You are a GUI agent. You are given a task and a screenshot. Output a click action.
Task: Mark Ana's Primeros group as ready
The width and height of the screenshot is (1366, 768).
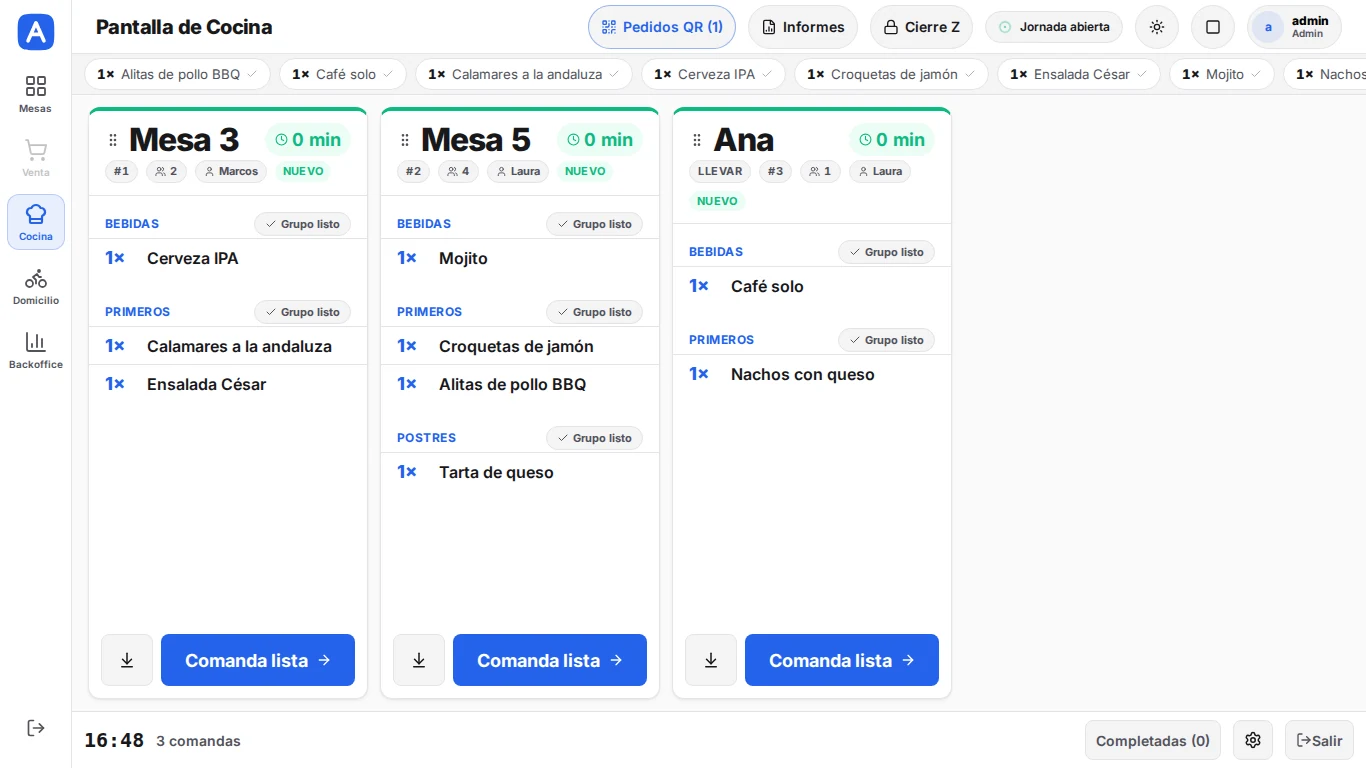click(886, 340)
